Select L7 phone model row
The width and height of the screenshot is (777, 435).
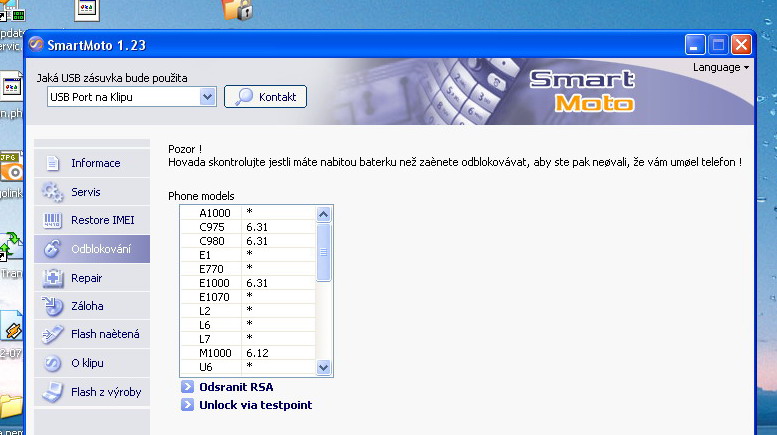(248, 339)
